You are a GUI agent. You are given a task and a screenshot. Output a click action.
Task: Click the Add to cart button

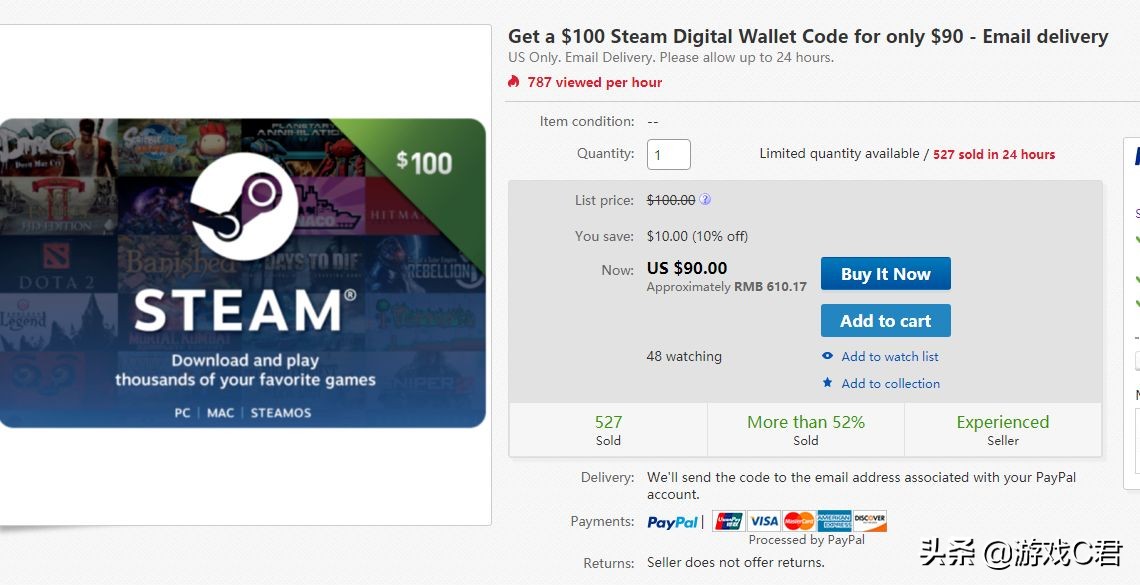click(x=885, y=320)
